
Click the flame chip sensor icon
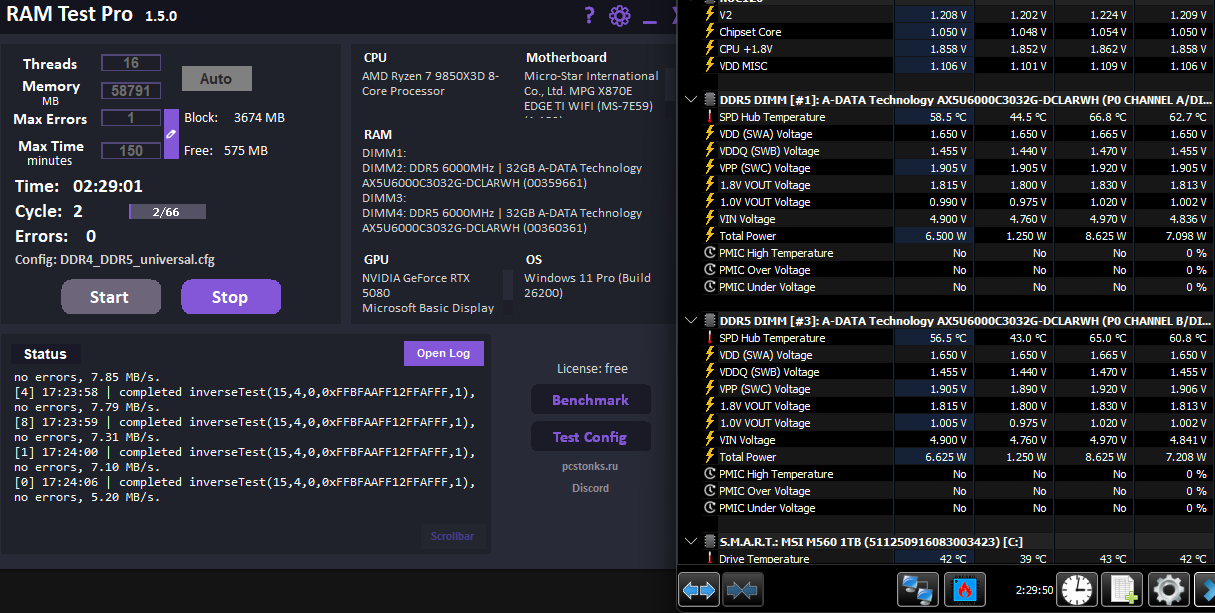(964, 589)
